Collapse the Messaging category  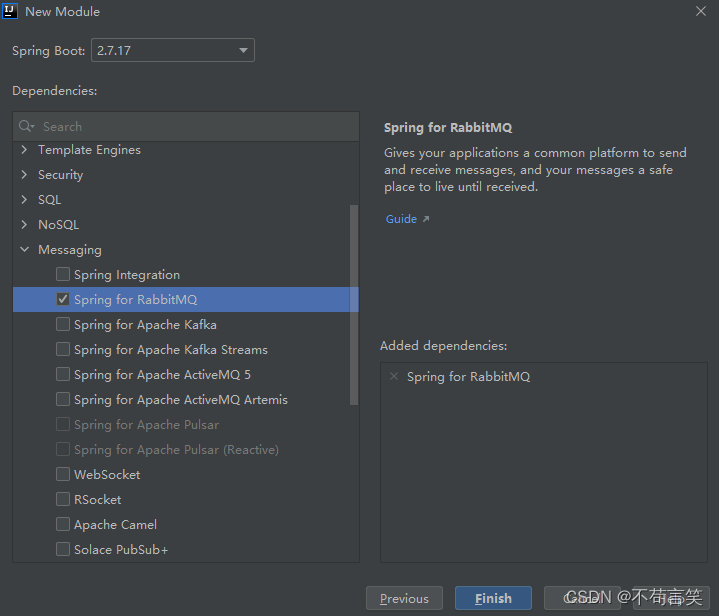24,250
